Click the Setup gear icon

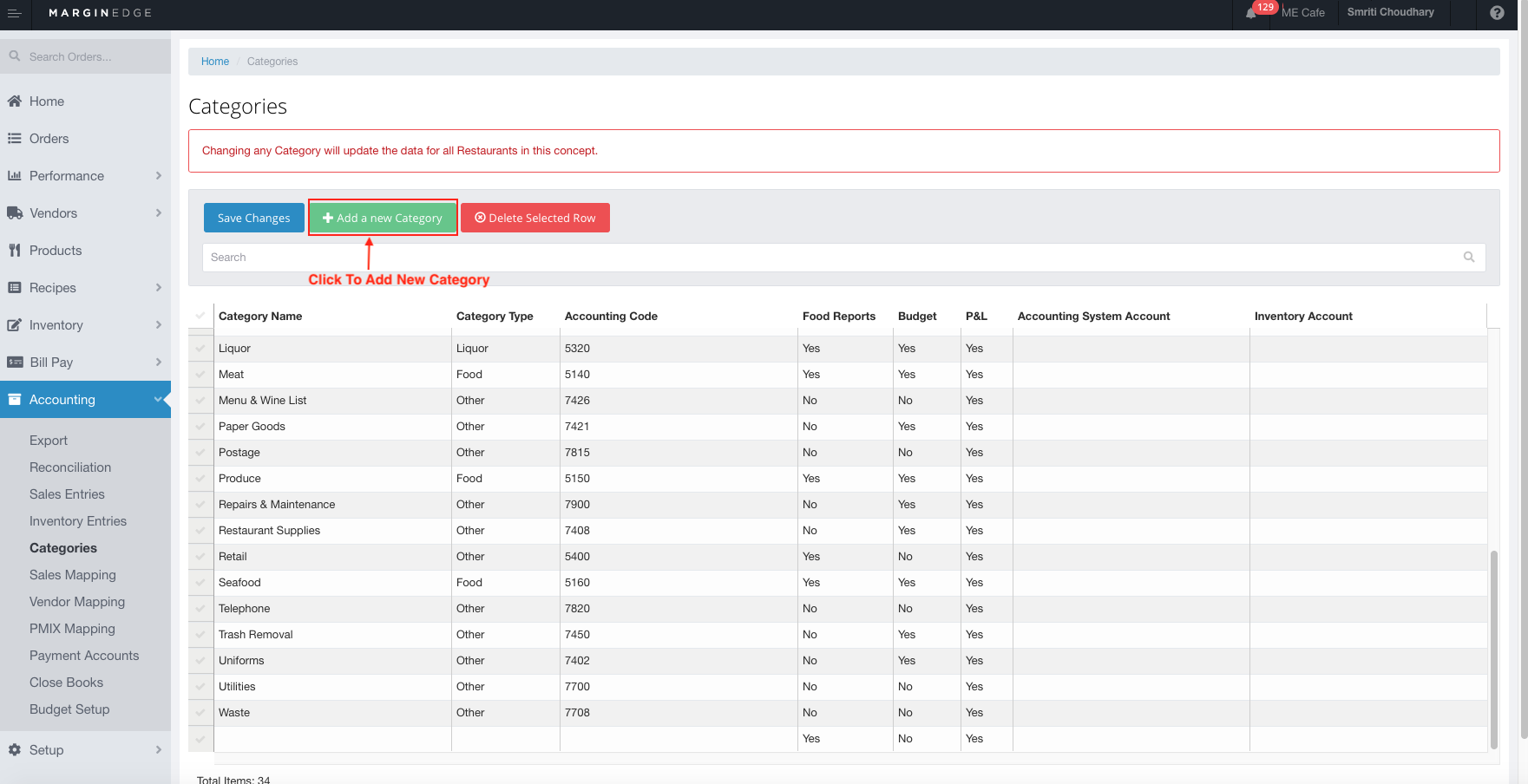coord(15,750)
